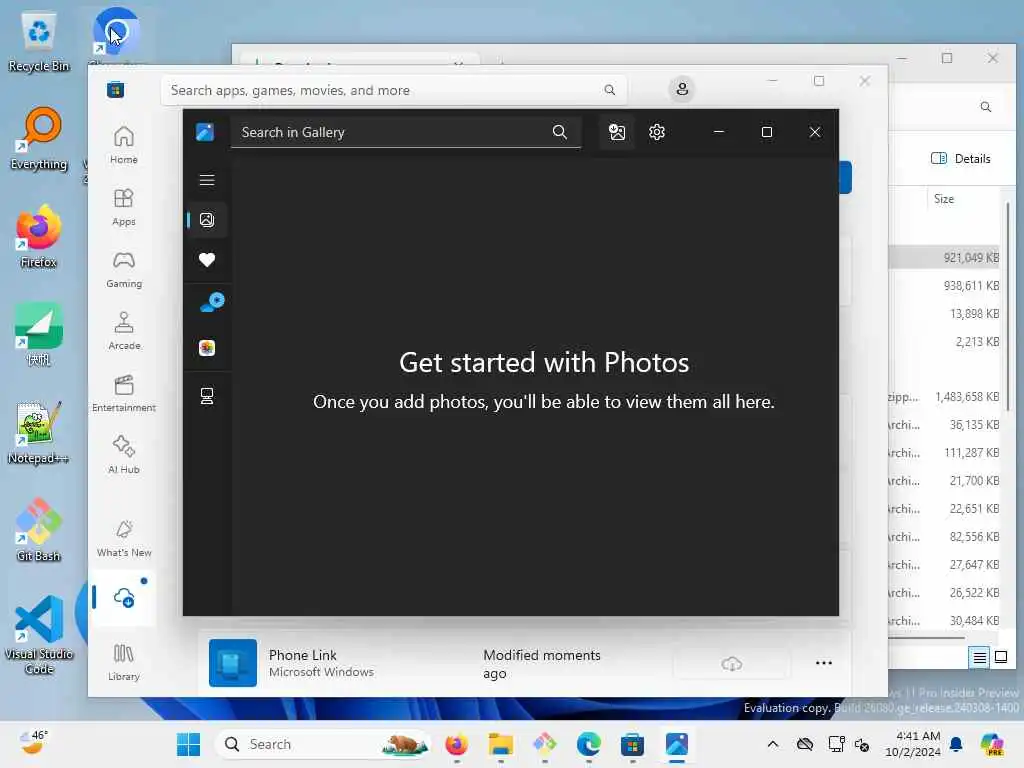Open Favorites heart in Photos sidebar

(x=207, y=260)
